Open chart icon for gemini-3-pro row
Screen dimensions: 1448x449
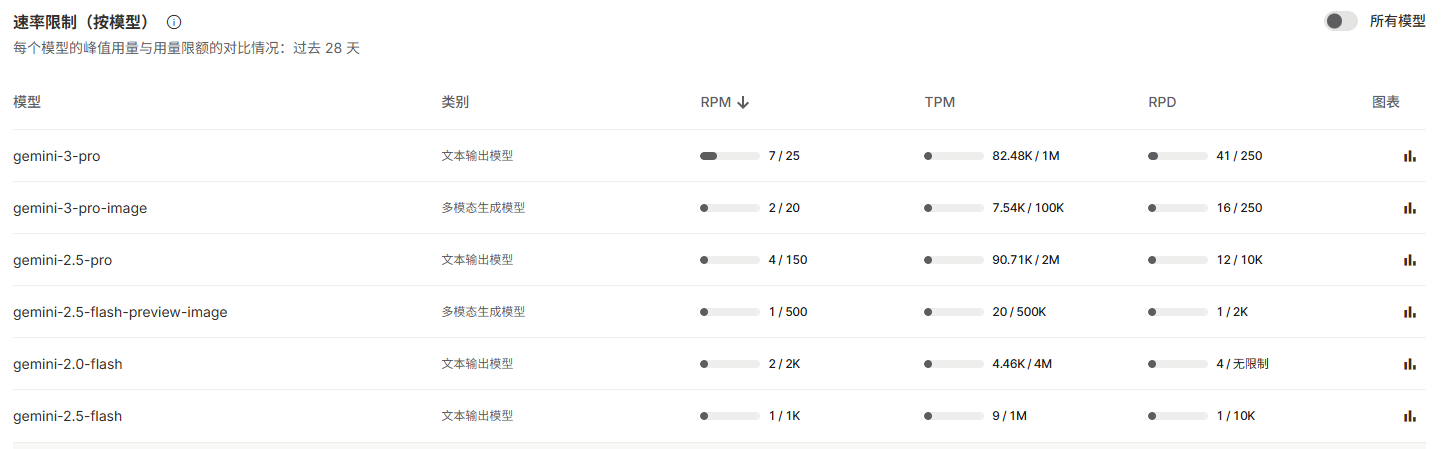pos(1410,156)
